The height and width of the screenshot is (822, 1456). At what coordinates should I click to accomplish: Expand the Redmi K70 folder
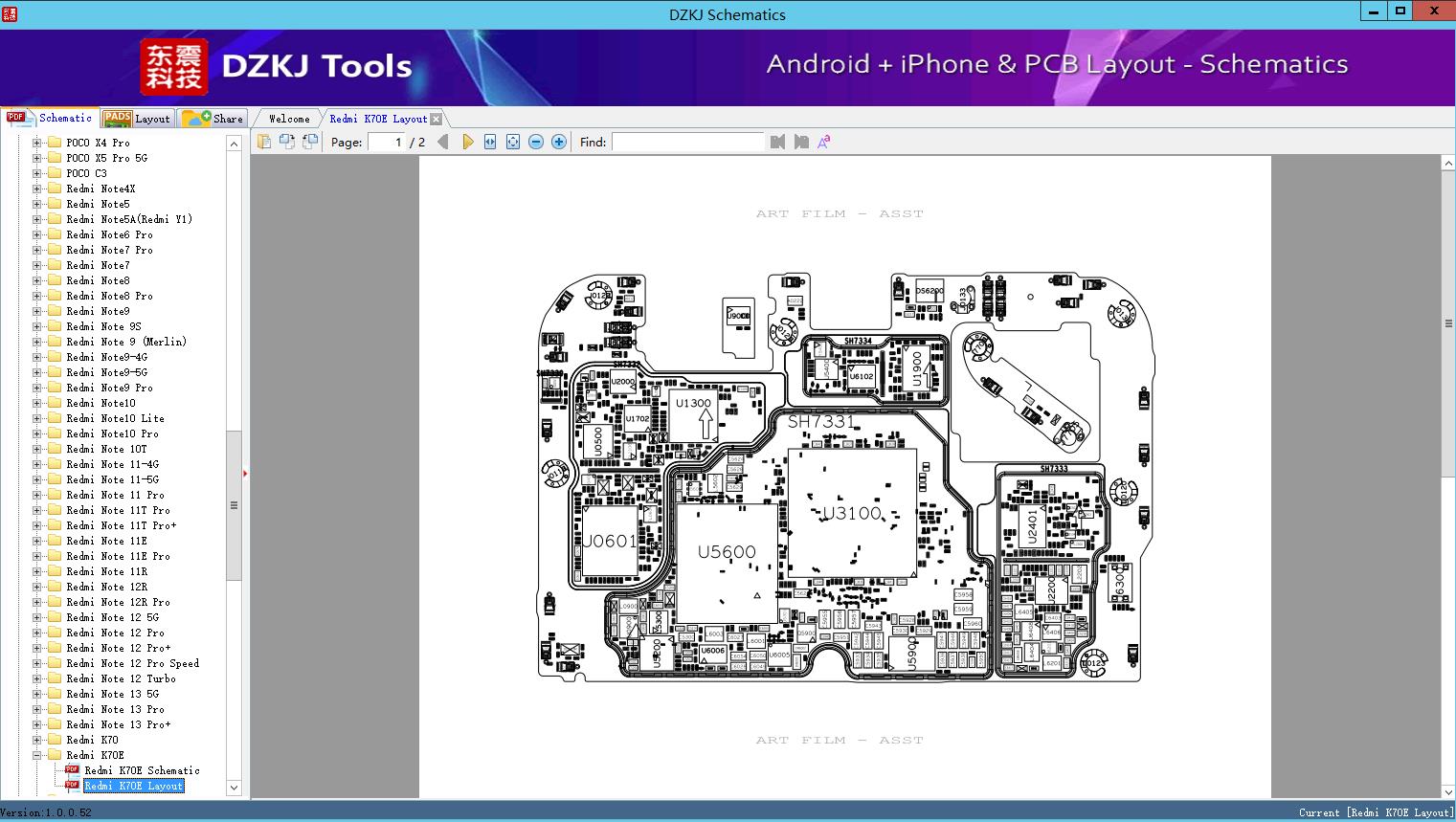[37, 740]
